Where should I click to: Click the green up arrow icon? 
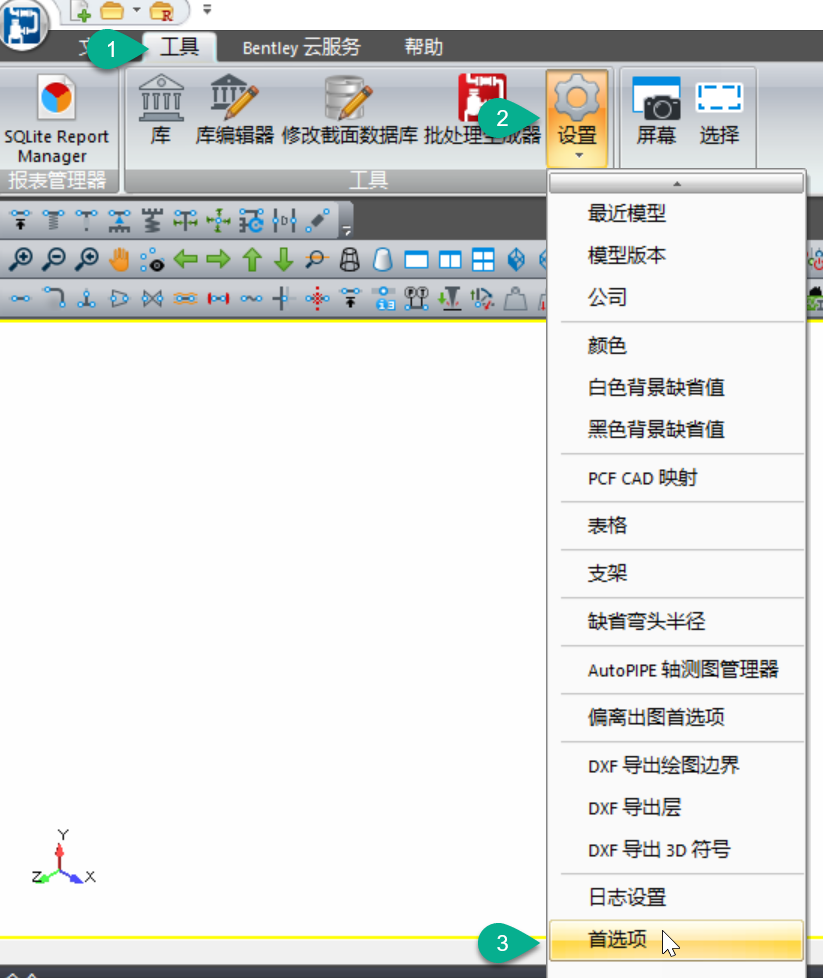tap(252, 259)
